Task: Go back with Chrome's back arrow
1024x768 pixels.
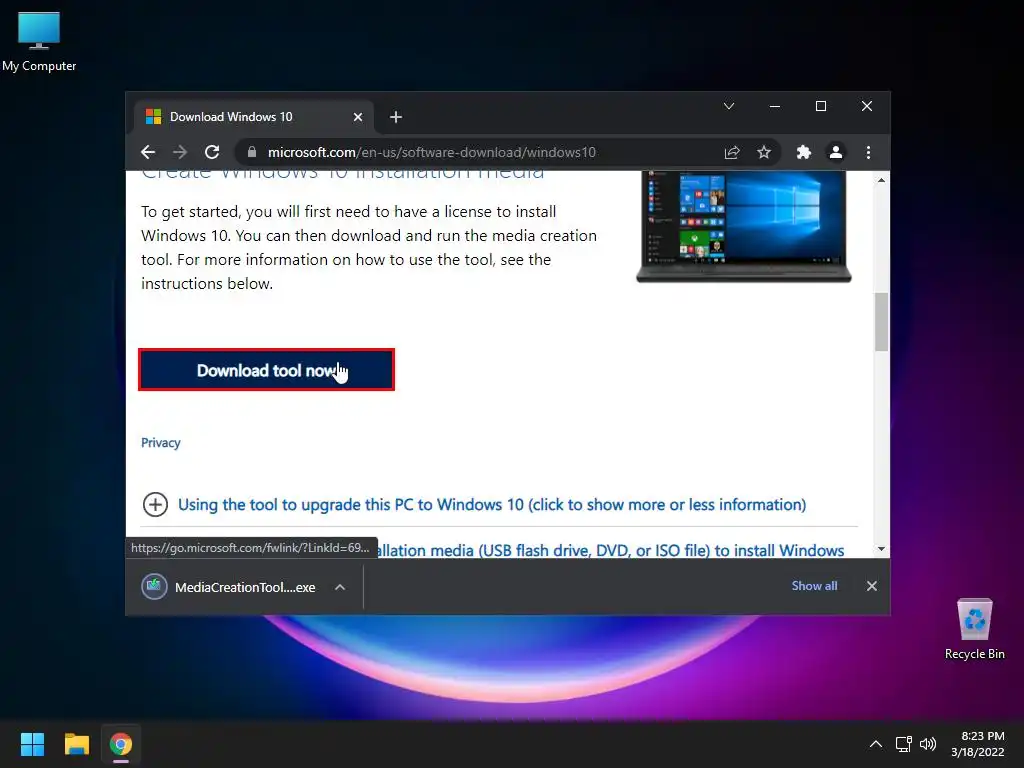Action: pyautogui.click(x=148, y=152)
